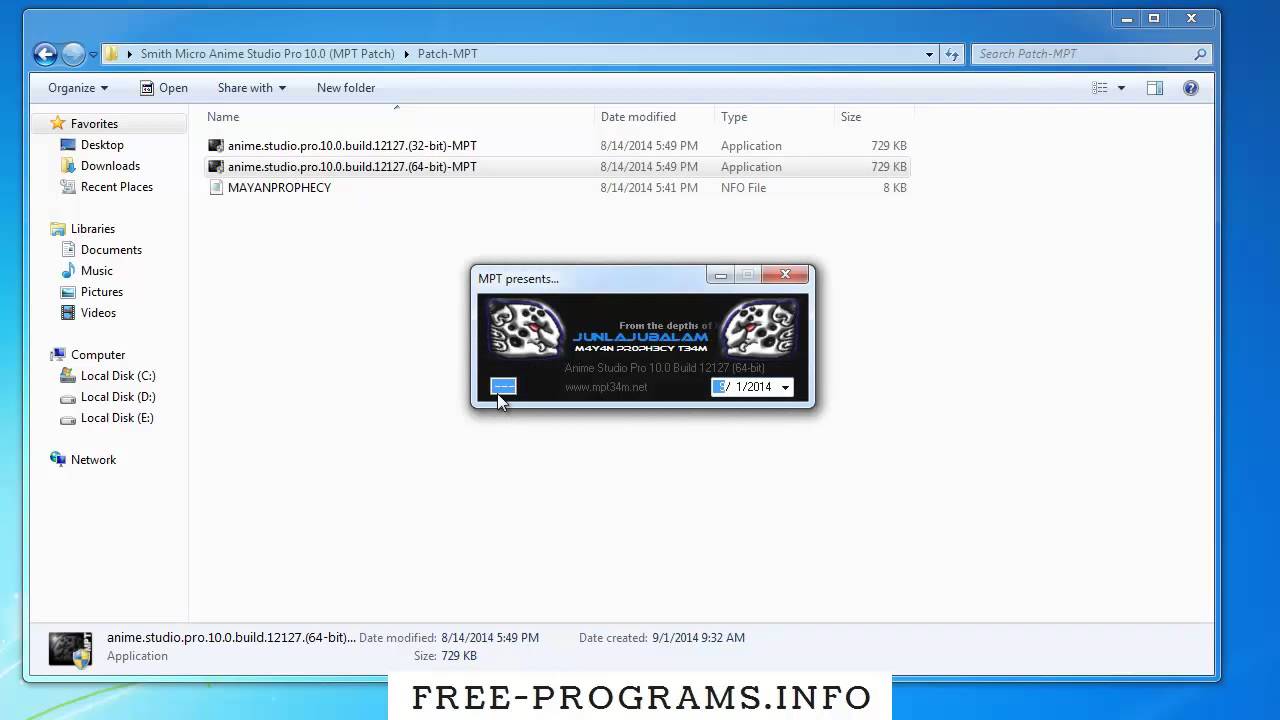Open the Organize menu
This screenshot has height=720, width=1280.
[78, 88]
